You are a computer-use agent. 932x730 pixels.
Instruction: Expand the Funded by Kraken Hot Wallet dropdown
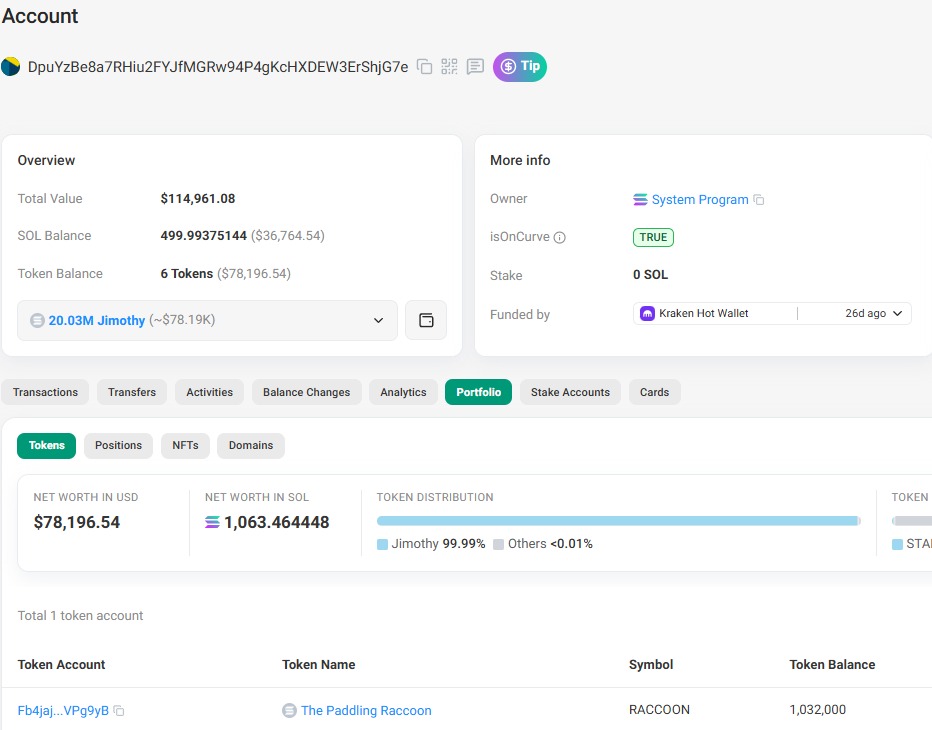point(772,314)
